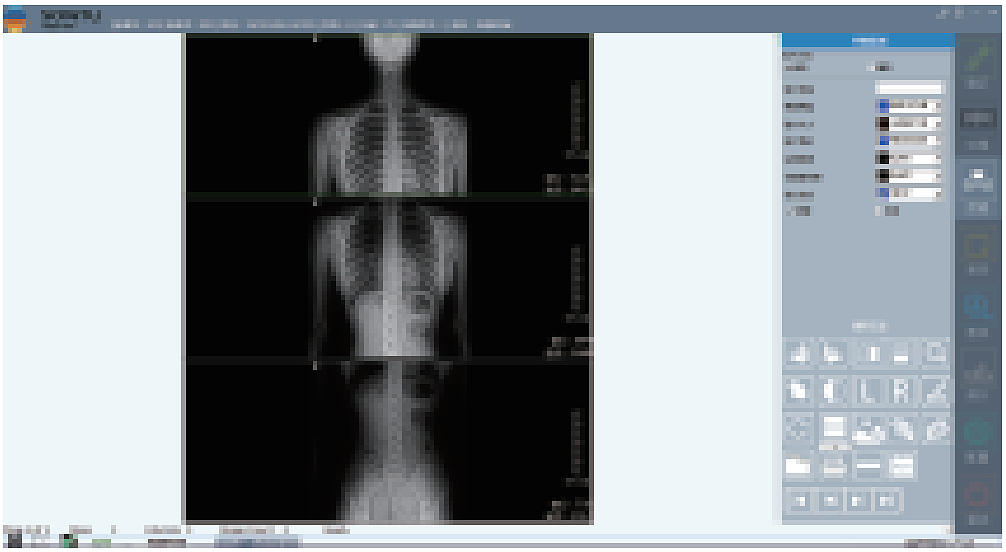
Task: Toggle the checkbox below the last color dropdown
Action: pos(880,210)
